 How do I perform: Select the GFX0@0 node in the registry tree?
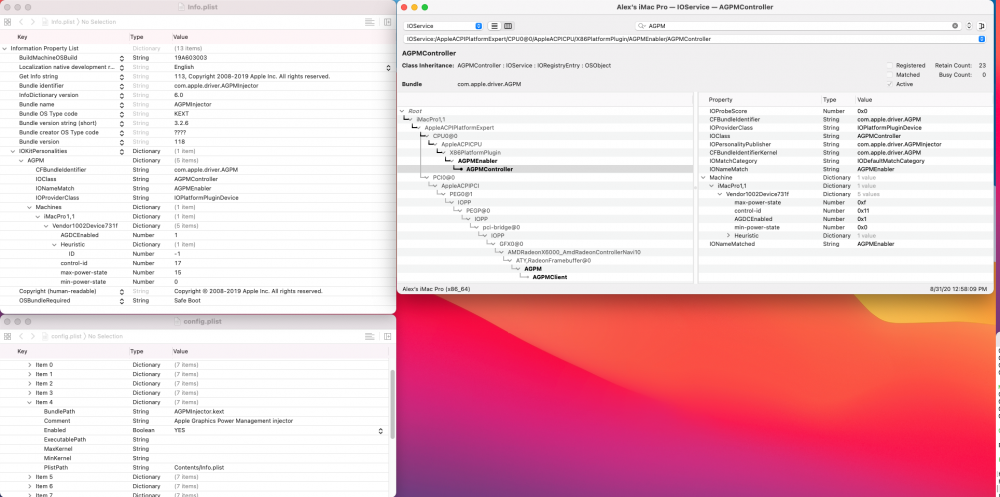[x=511, y=244]
